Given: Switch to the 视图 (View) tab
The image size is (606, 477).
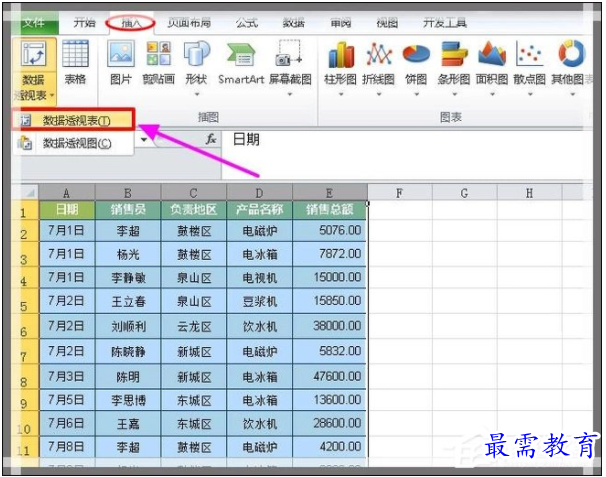Looking at the screenshot, I should pyautogui.click(x=386, y=23).
